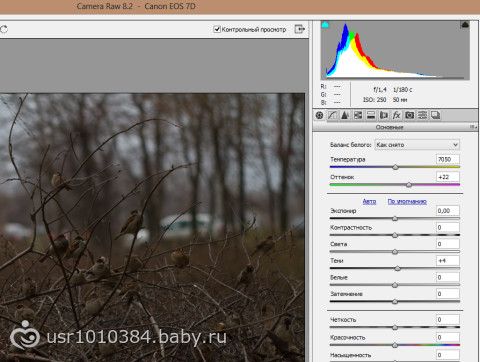Focus the Света value field
The width and height of the screenshot is (480, 362).
click(448, 244)
